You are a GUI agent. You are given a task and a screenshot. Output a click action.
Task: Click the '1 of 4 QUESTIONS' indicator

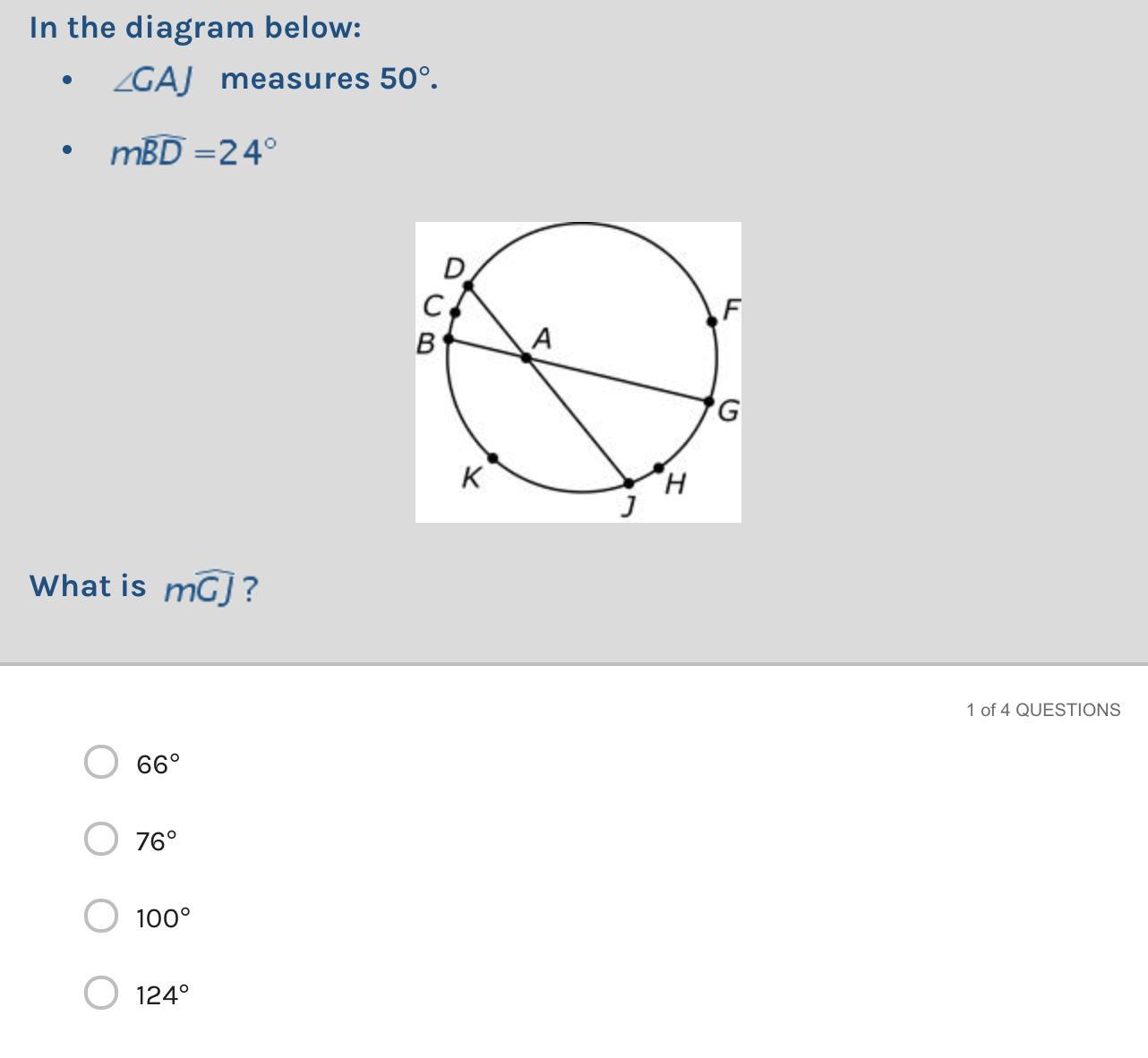[1043, 710]
